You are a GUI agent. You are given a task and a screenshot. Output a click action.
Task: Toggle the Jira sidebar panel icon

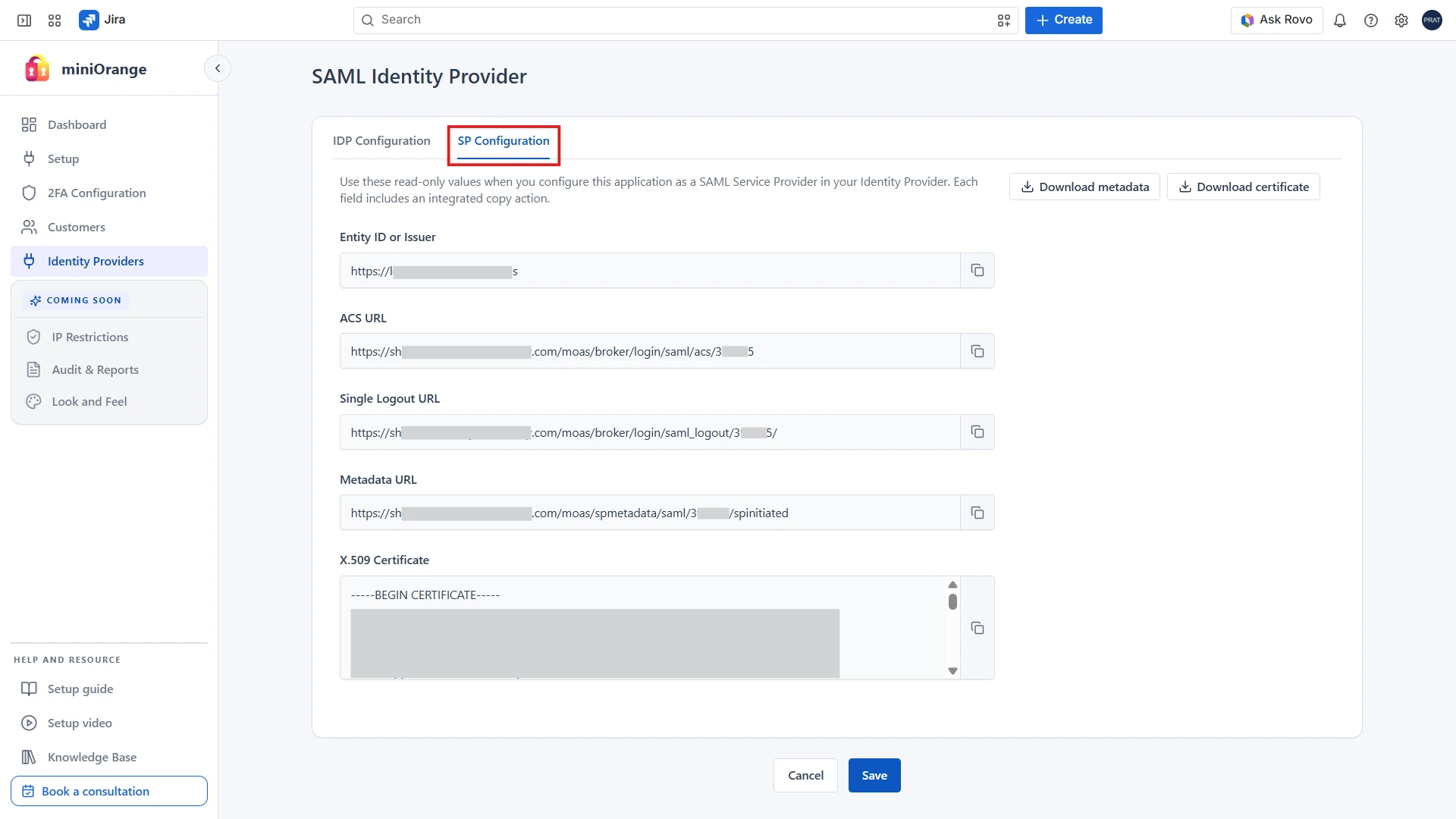(24, 20)
